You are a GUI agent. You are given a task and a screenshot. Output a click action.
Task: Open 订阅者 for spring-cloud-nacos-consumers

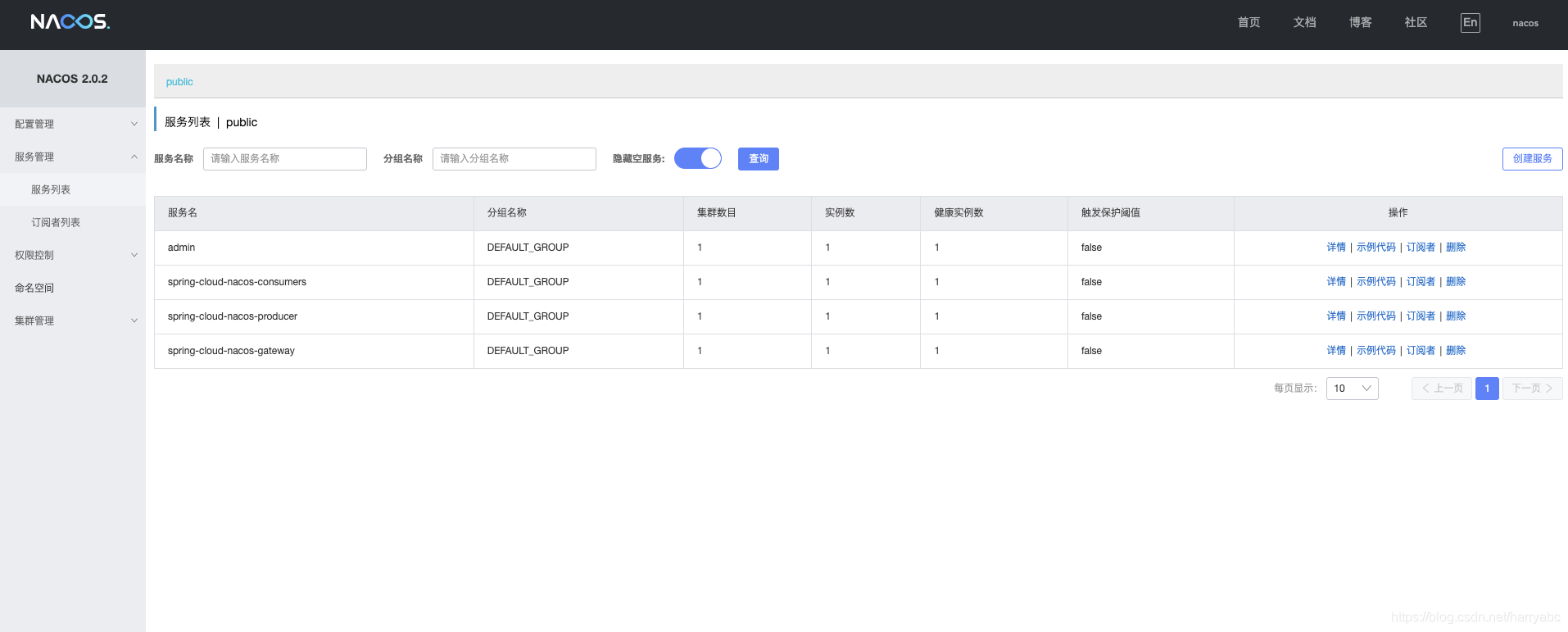click(1421, 282)
